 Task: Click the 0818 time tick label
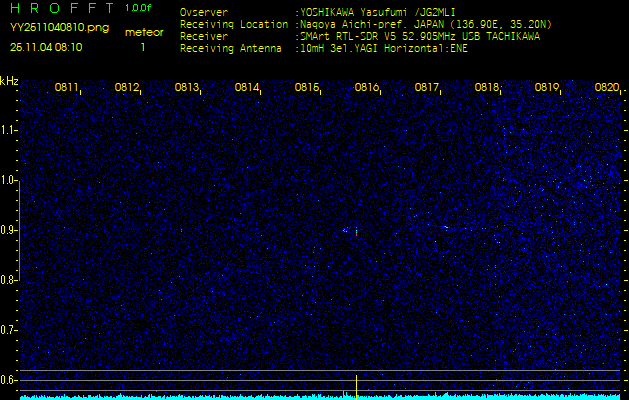(x=487, y=88)
